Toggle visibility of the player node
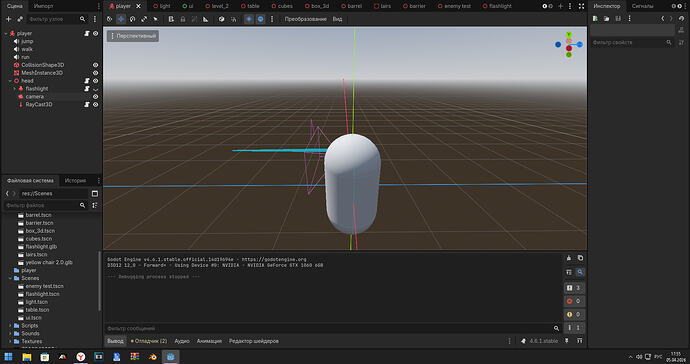Viewport: 690px width, 364px height. pos(95,33)
